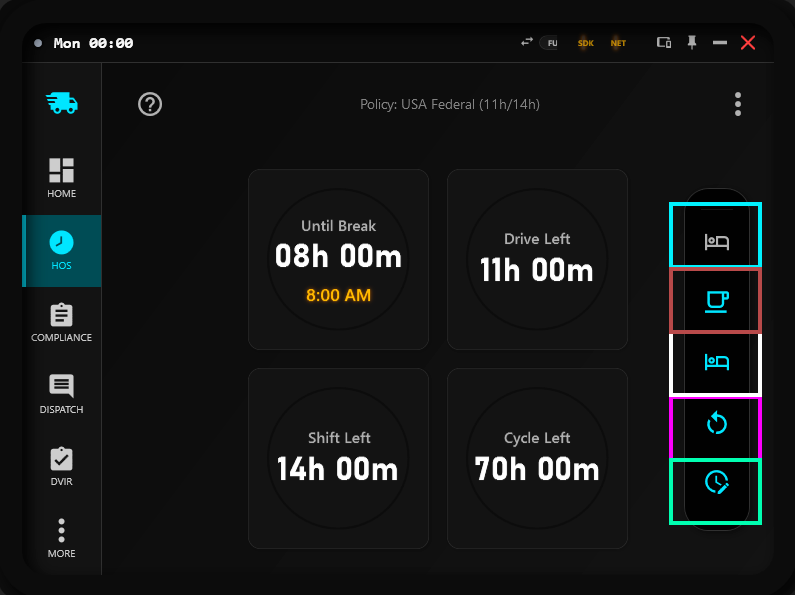Select the Until Break 08h 00m gauge
This screenshot has width=795, height=595.
(x=338, y=259)
